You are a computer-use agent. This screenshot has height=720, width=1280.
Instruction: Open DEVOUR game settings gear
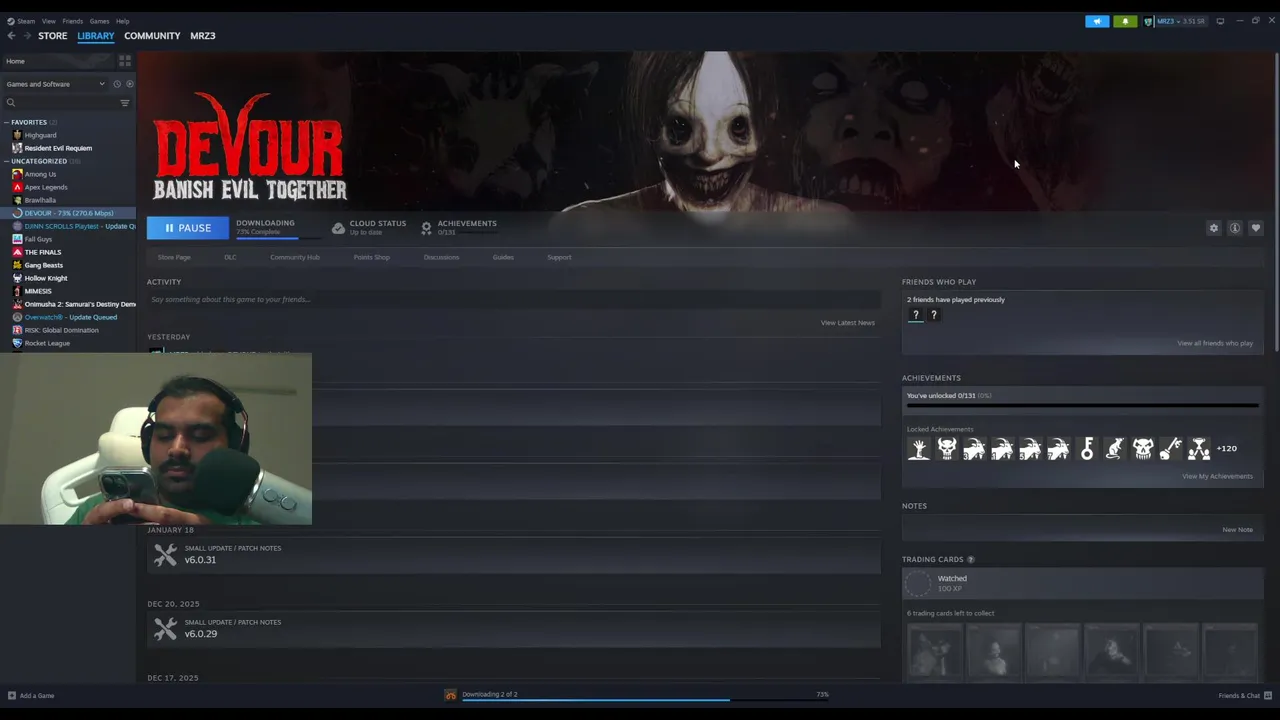coord(1214,228)
